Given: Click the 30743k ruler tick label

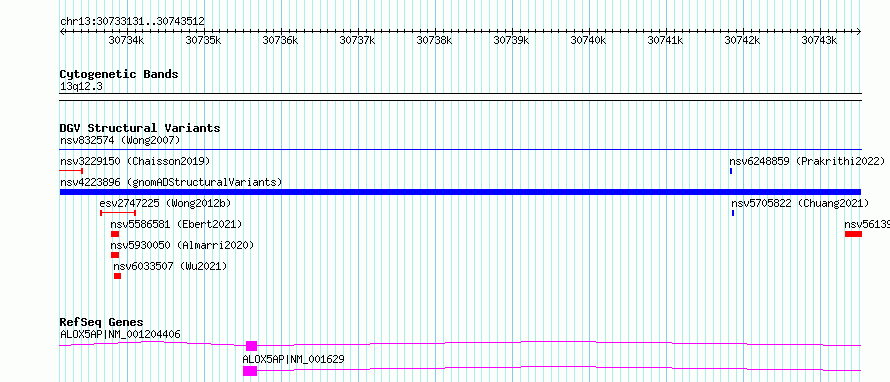Looking at the screenshot, I should coord(819,40).
